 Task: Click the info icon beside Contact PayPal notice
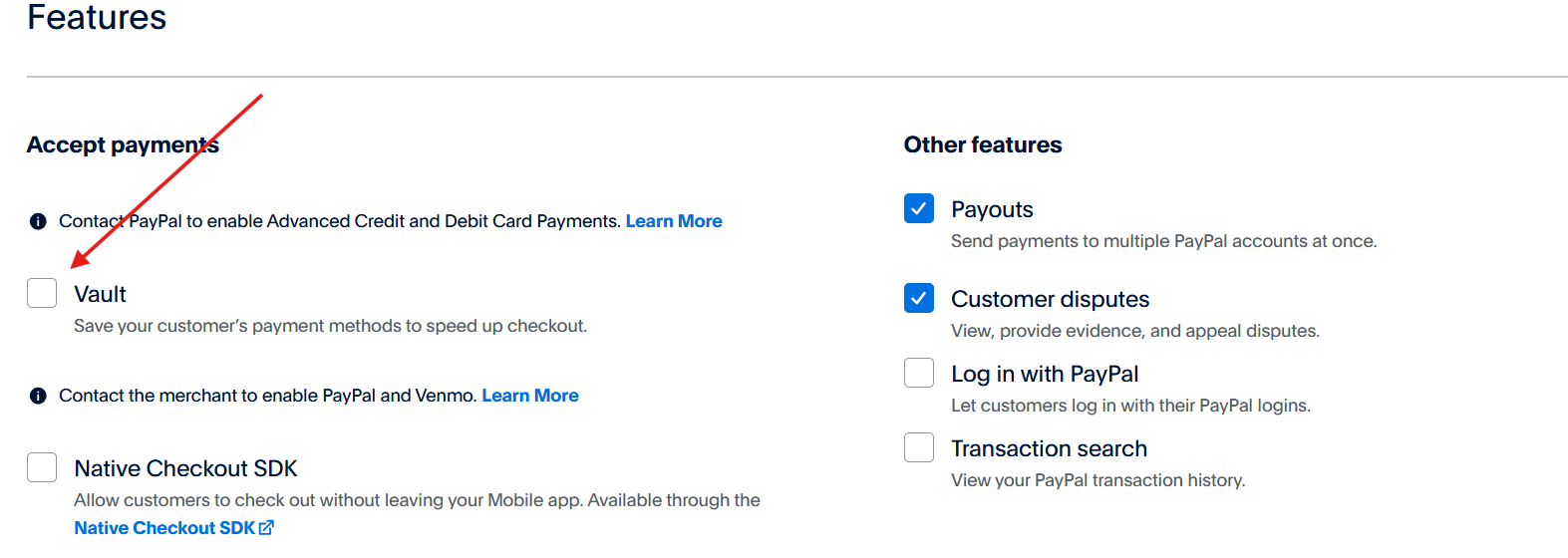coord(38,221)
